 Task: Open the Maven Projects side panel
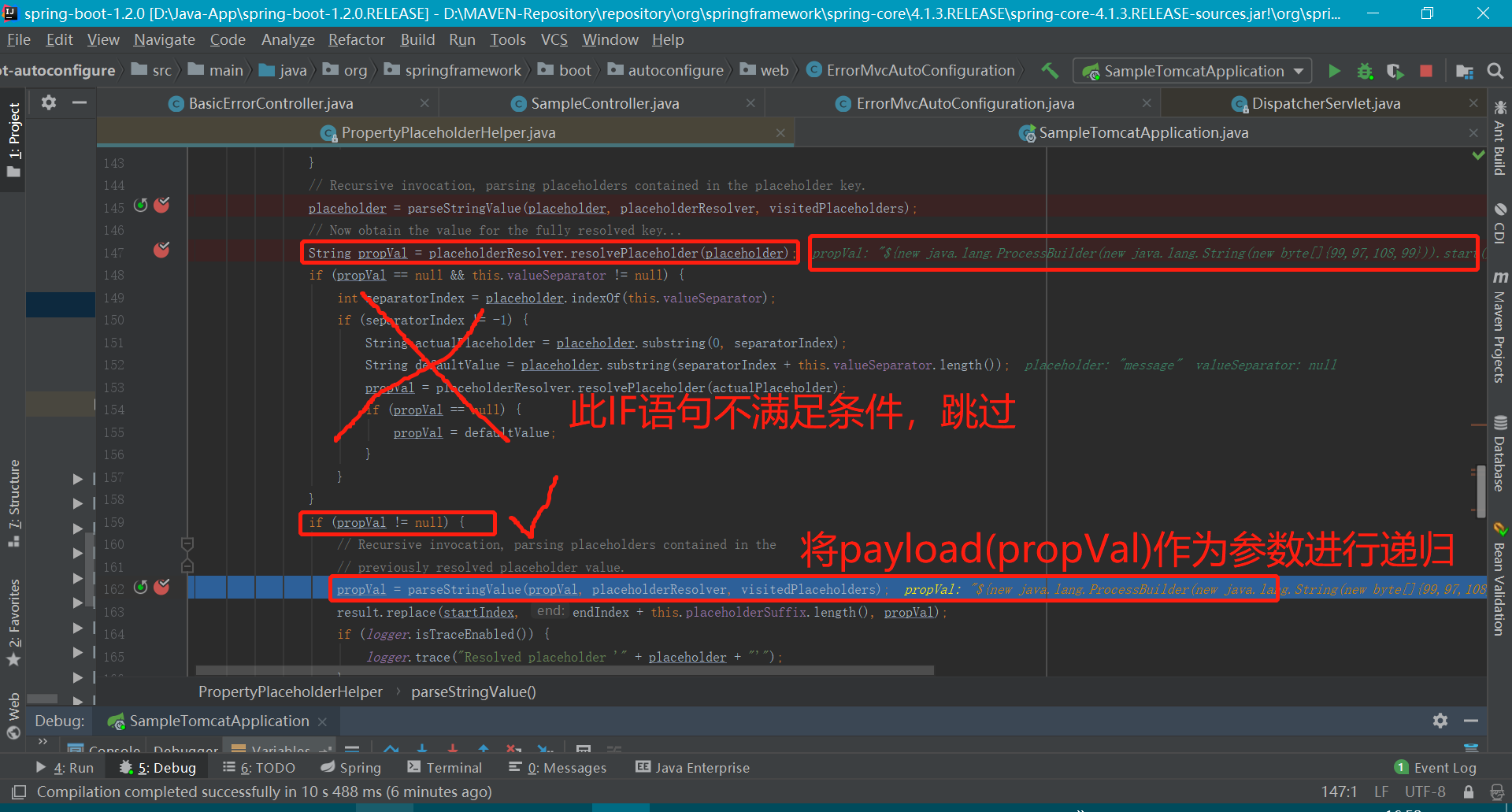[x=1499, y=326]
